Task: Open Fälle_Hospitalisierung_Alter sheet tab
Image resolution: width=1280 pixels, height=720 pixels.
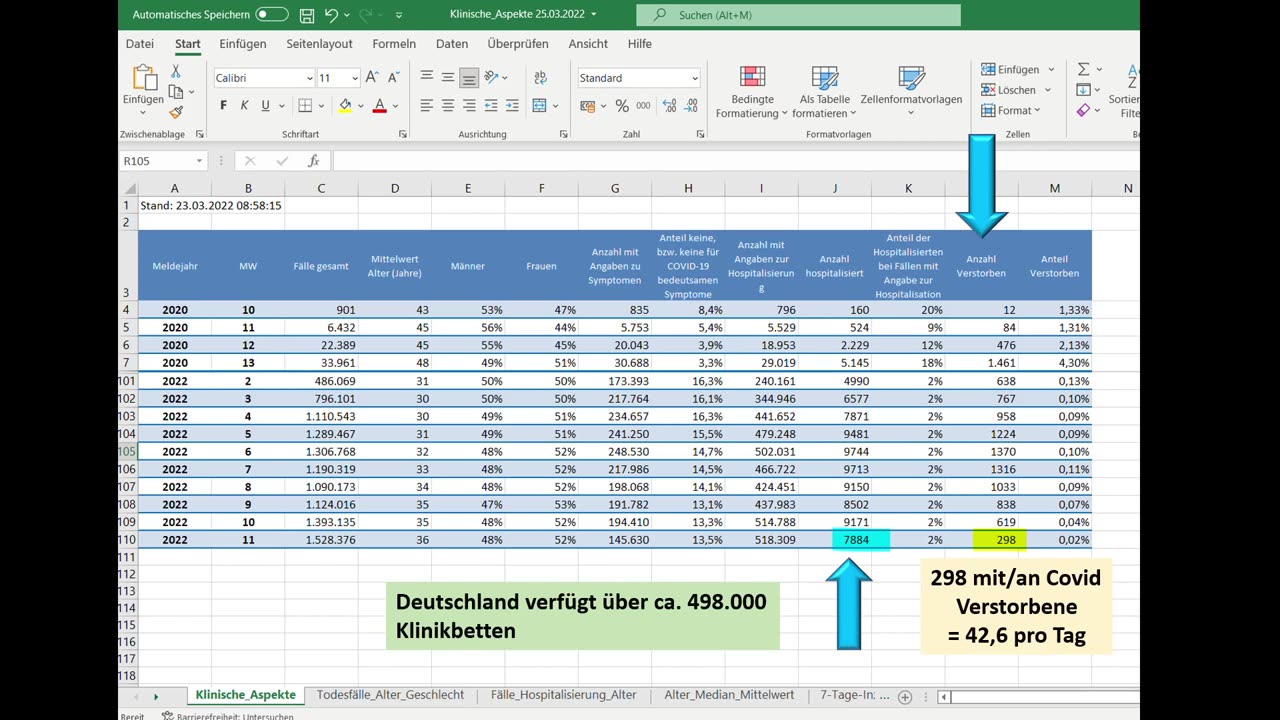Action: [563, 695]
